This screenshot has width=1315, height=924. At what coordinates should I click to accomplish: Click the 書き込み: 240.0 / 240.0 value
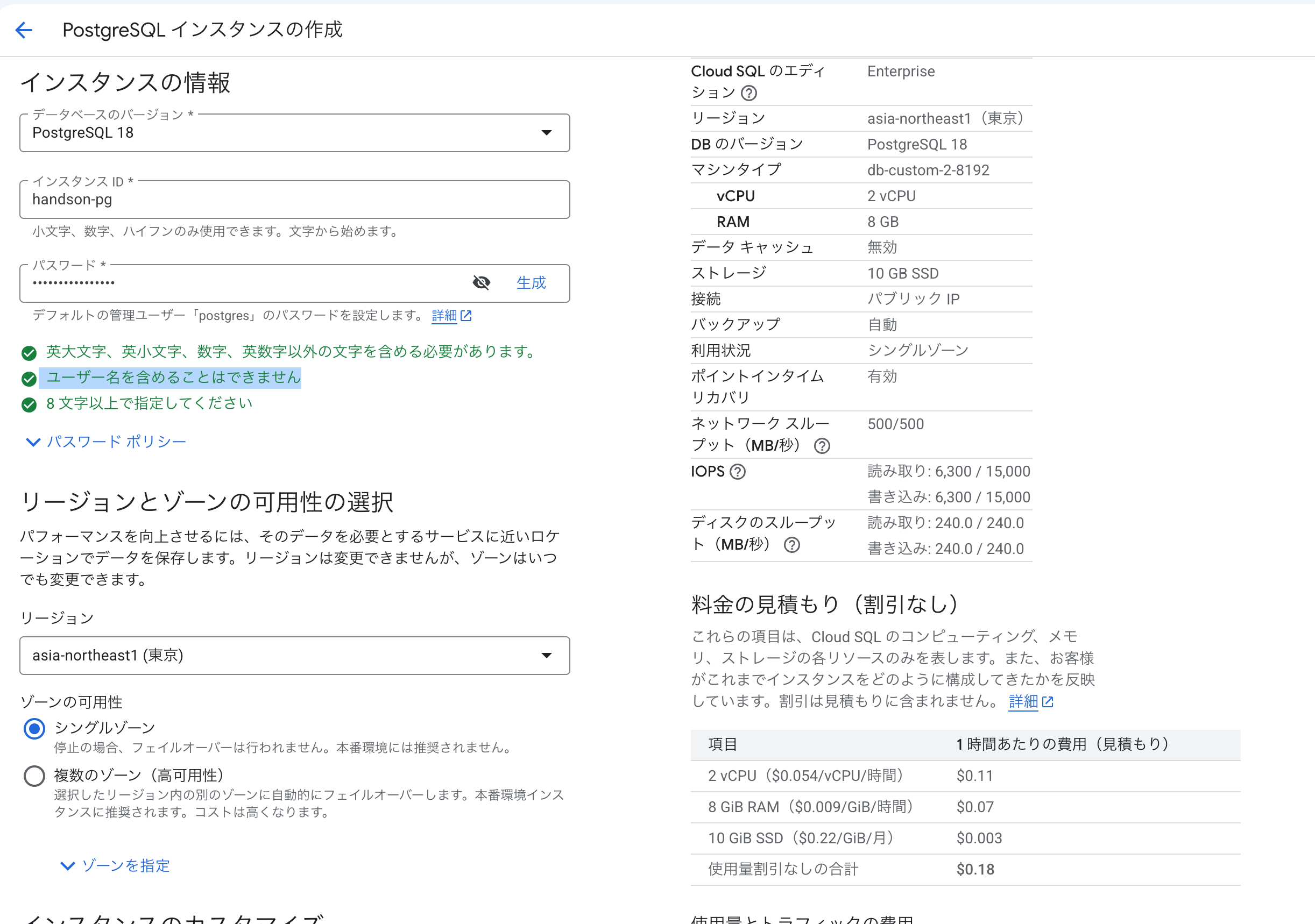(945, 549)
